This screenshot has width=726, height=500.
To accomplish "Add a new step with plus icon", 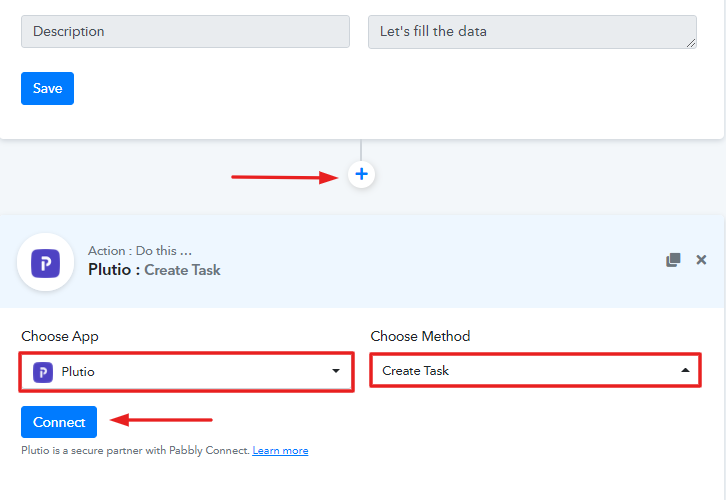I will (361, 175).
